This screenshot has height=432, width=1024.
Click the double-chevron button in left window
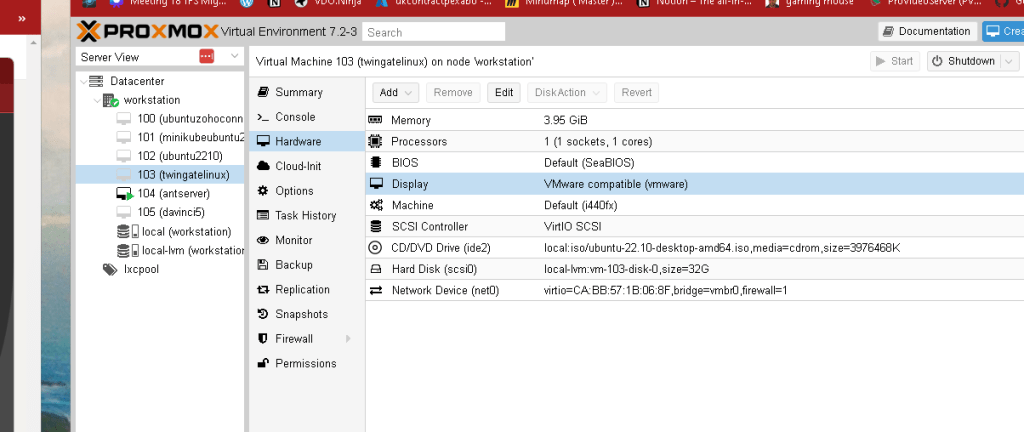coord(22,18)
